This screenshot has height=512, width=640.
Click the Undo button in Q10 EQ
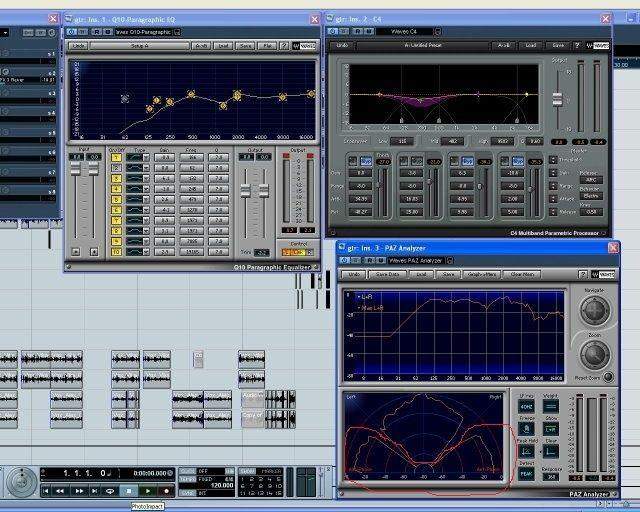pos(79,45)
